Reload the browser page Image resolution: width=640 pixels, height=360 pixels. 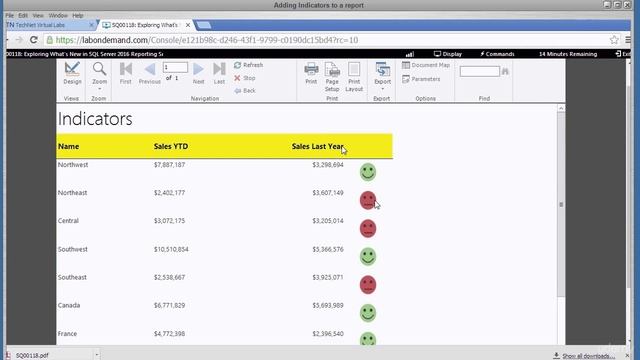(x=34, y=40)
